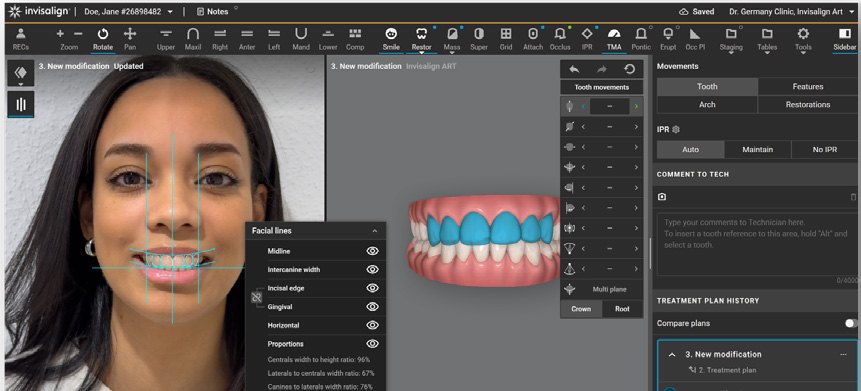861x391 pixels.
Task: Open IPR settings gear icon
Action: tap(676, 130)
